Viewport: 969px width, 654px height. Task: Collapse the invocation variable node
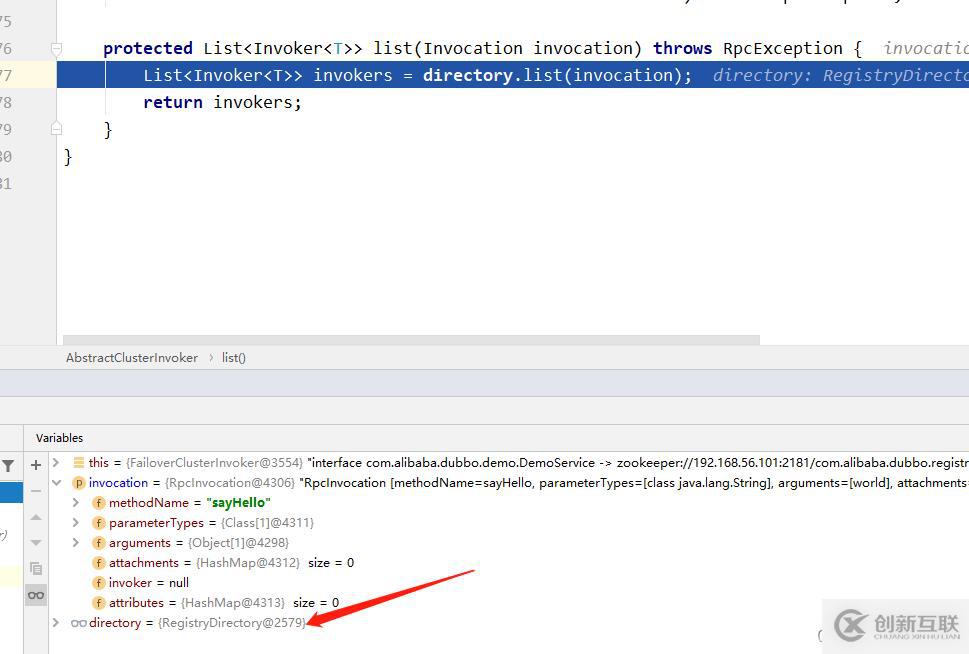click(56, 483)
